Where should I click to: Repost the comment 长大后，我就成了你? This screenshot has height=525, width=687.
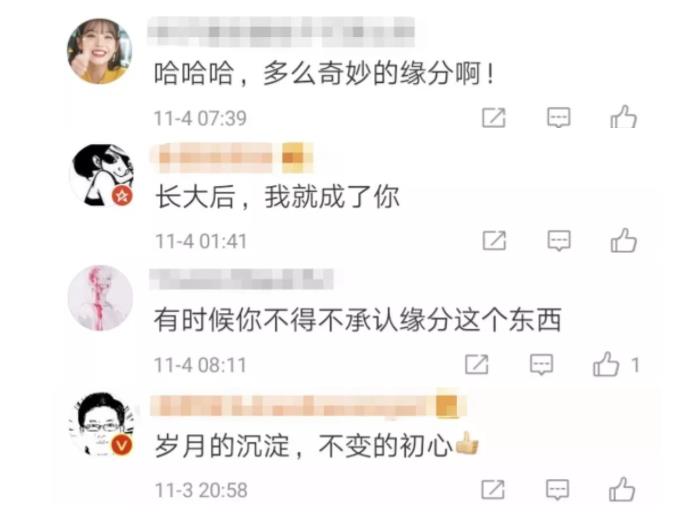(494, 241)
